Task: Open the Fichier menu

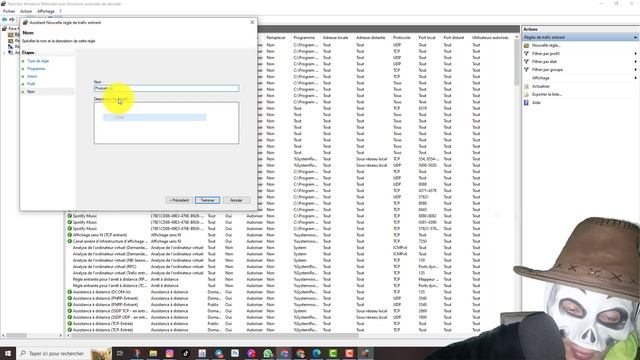Action: [x=9, y=11]
